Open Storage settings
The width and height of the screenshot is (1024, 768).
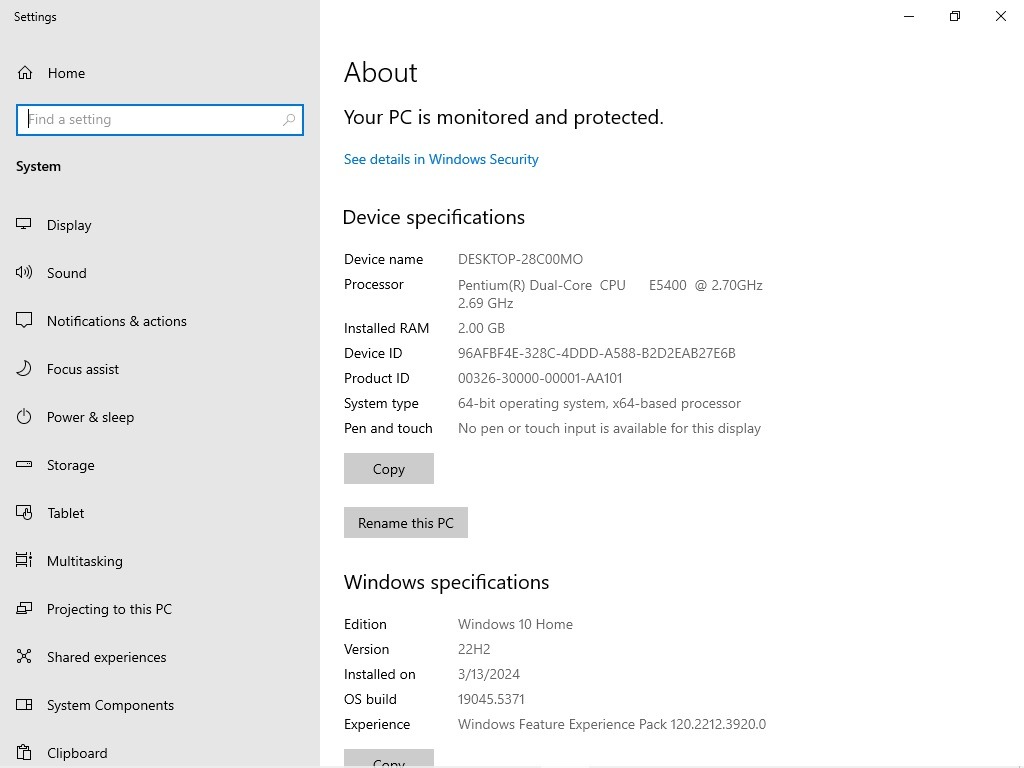coord(160,465)
